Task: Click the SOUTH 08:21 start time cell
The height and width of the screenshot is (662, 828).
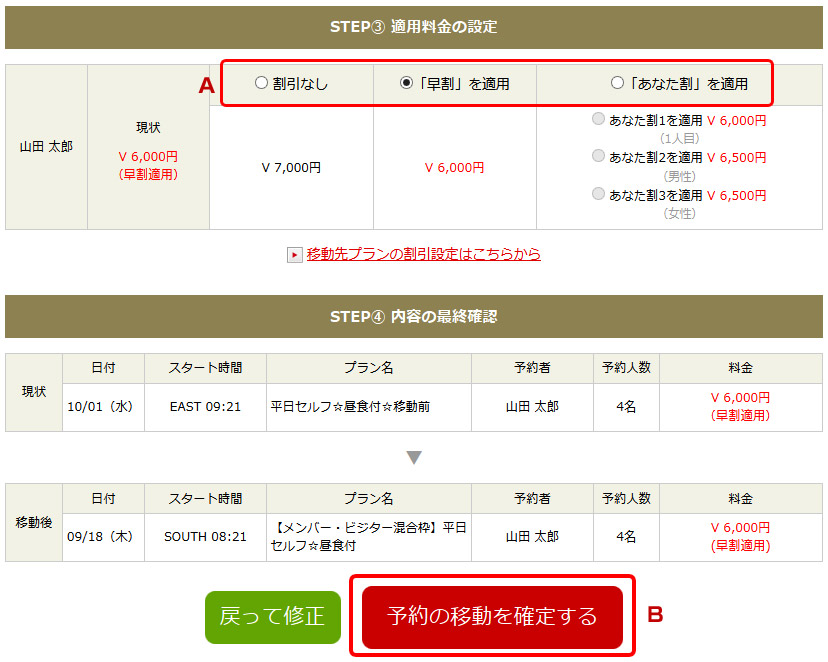Action: click(x=205, y=537)
